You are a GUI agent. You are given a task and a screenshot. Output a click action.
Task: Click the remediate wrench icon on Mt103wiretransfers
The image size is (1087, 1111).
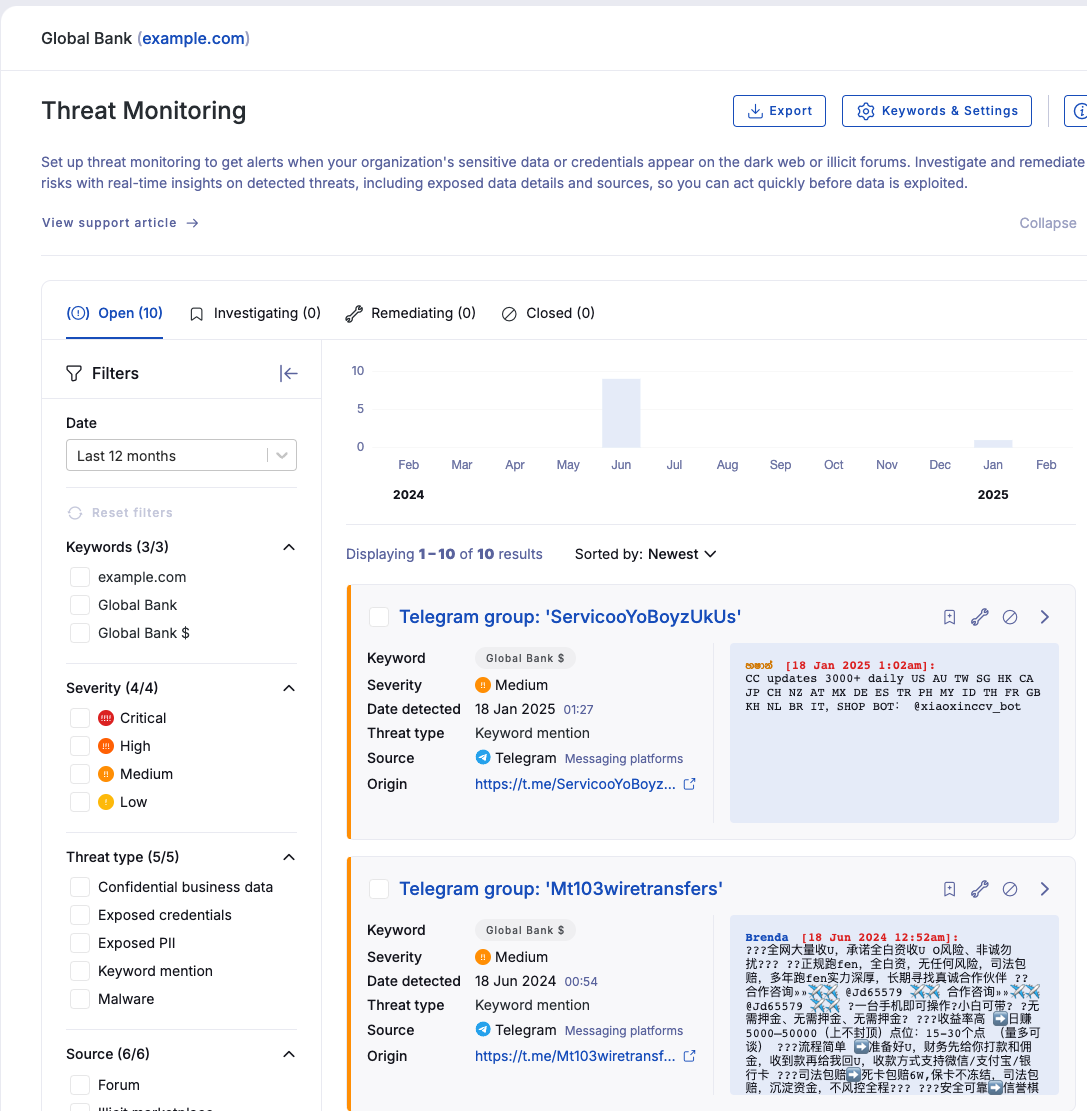click(979, 889)
